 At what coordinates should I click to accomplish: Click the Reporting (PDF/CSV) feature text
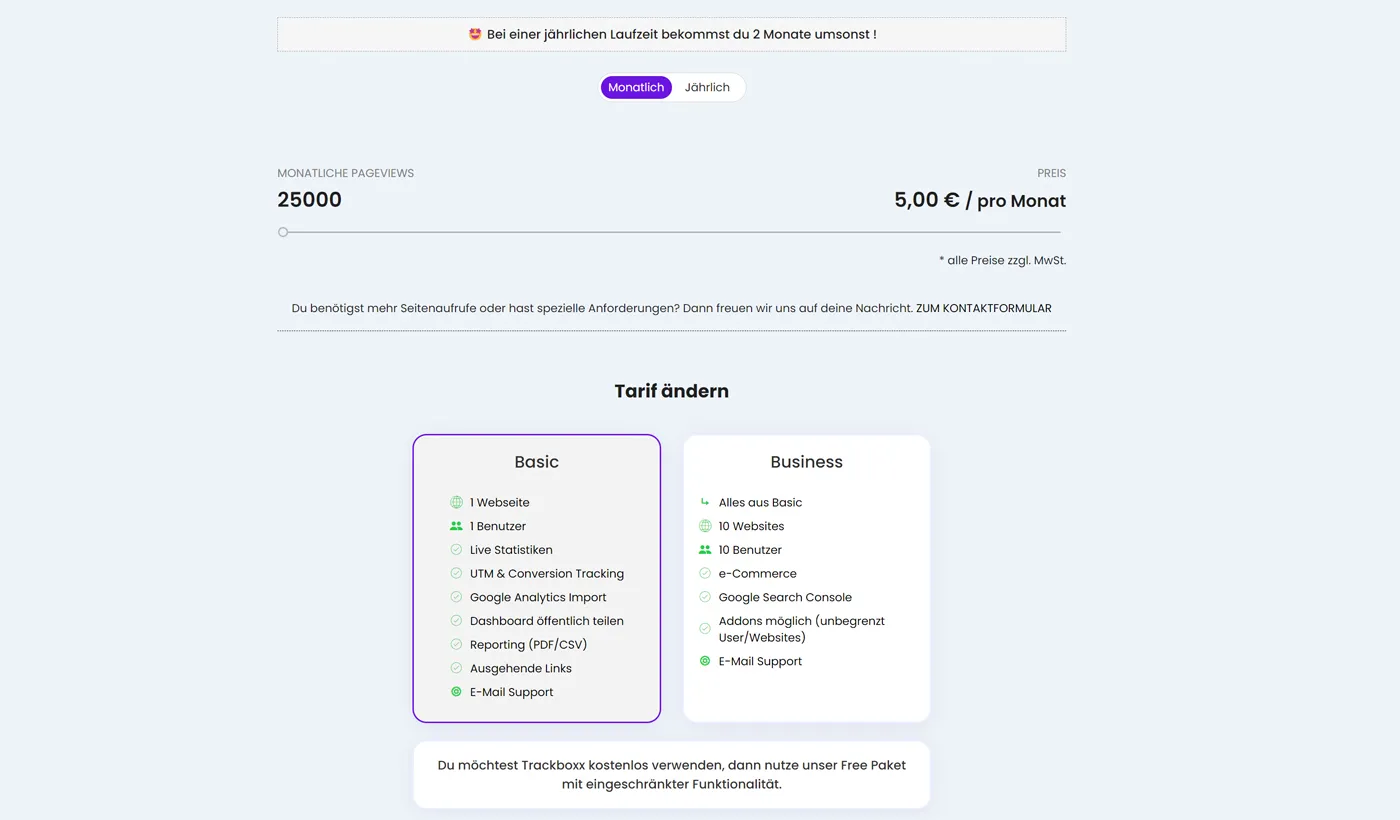528,645
